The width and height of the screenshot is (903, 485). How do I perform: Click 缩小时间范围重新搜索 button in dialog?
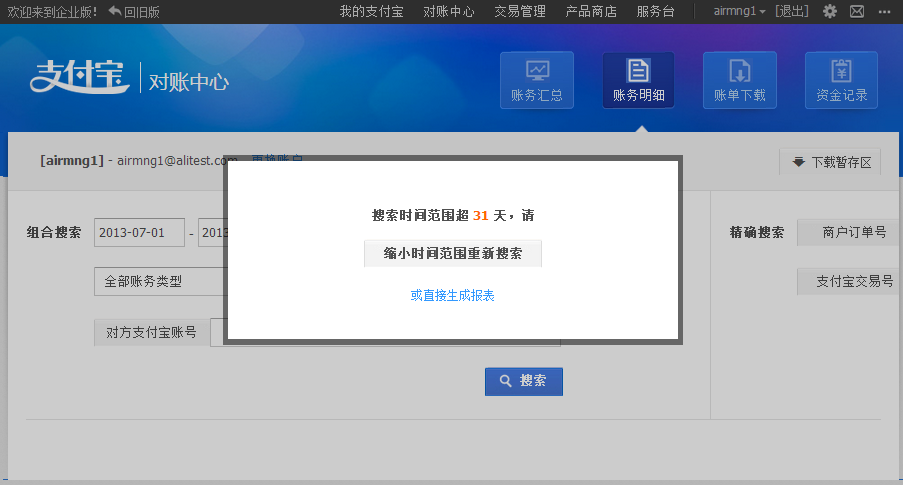tap(453, 253)
